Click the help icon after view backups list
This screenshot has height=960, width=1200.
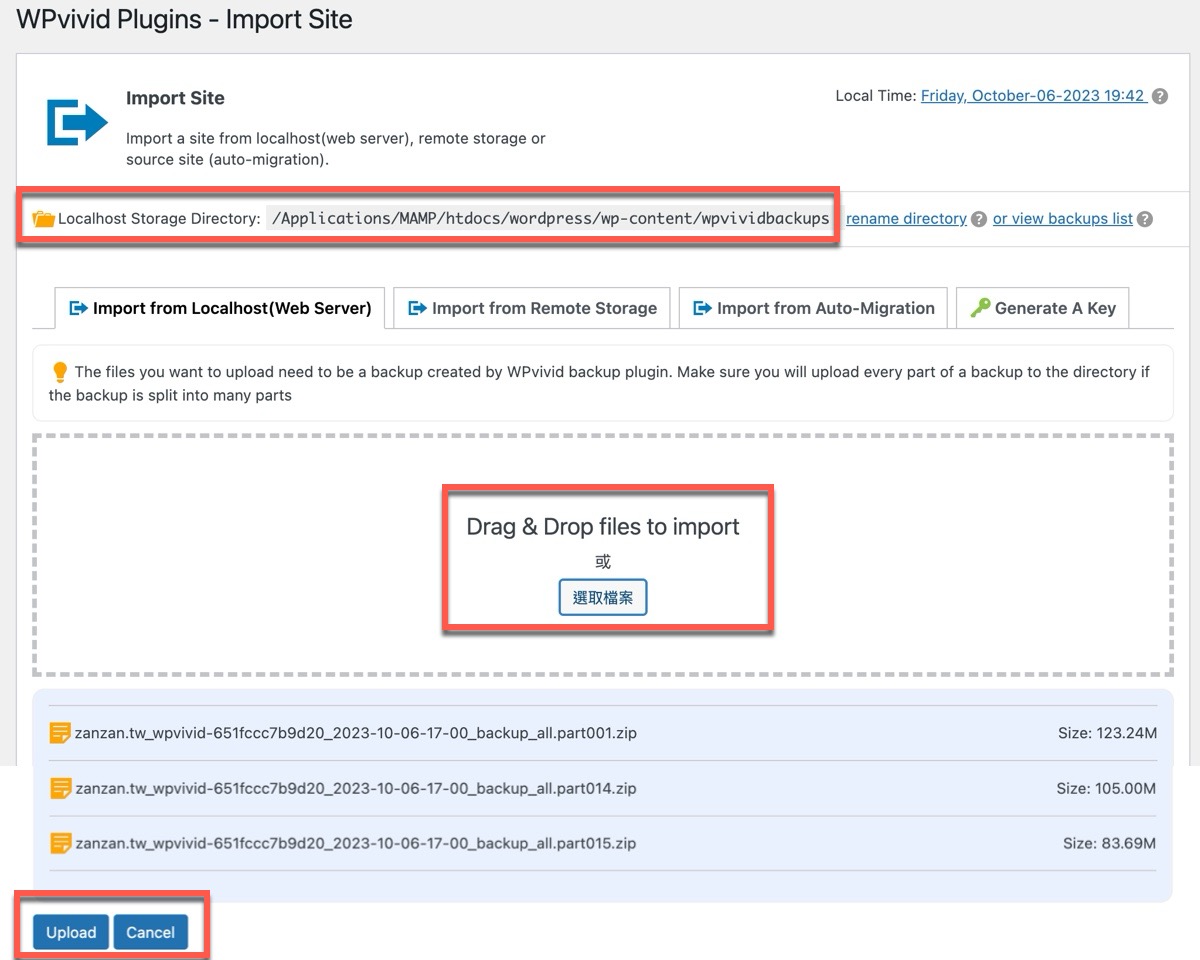tap(1145, 219)
